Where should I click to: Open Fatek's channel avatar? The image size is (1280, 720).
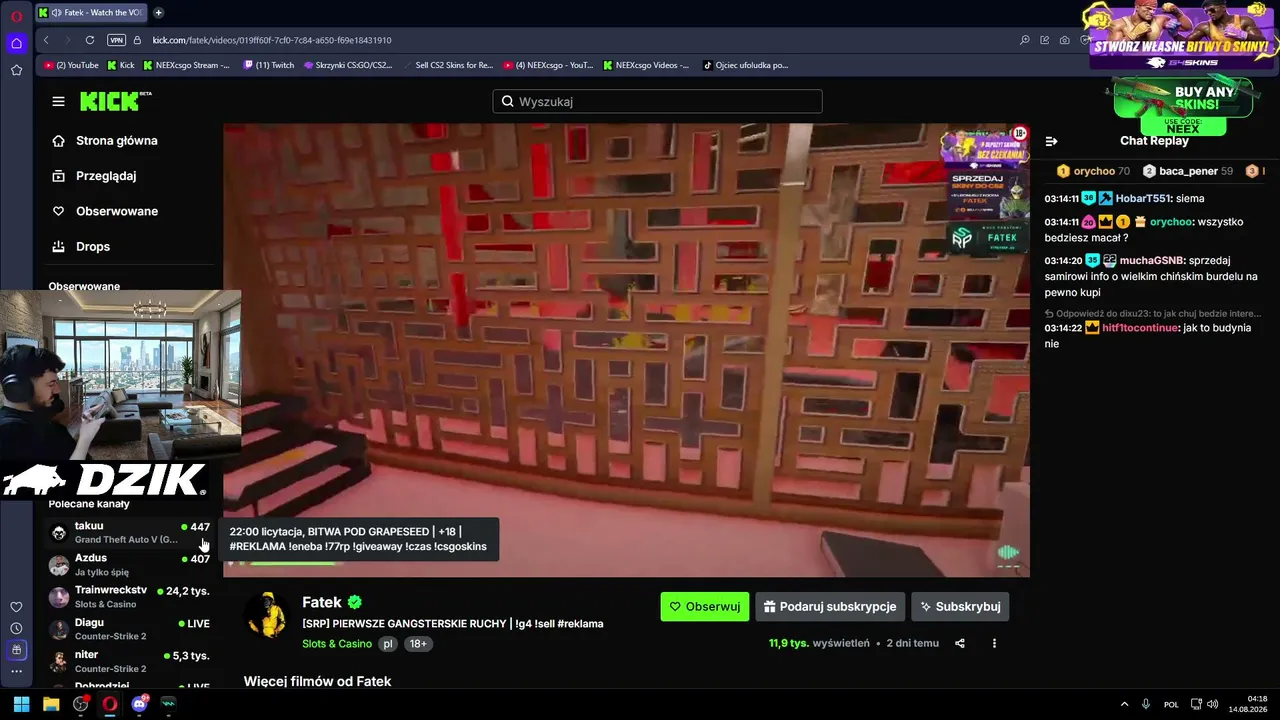(x=267, y=615)
